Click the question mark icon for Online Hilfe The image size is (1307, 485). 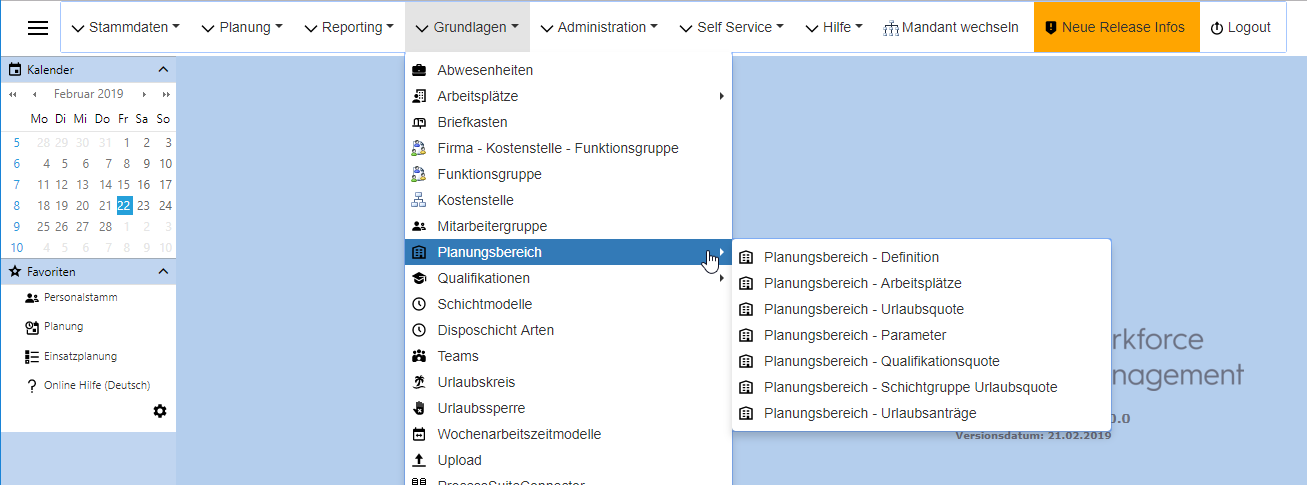(32, 385)
